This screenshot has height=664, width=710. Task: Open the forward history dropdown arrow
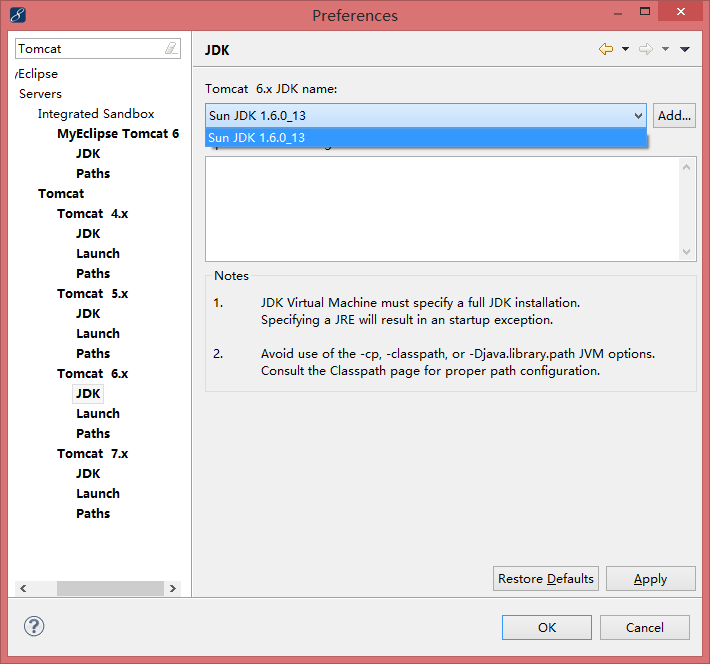[665, 49]
